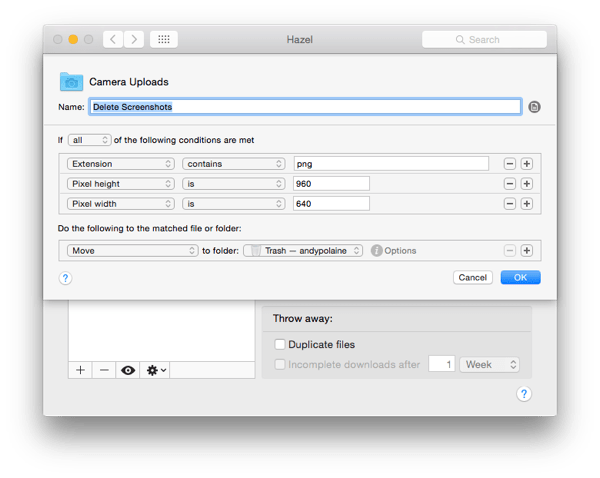Show all preferences grid icon
This screenshot has width=600, height=478.
tap(164, 39)
